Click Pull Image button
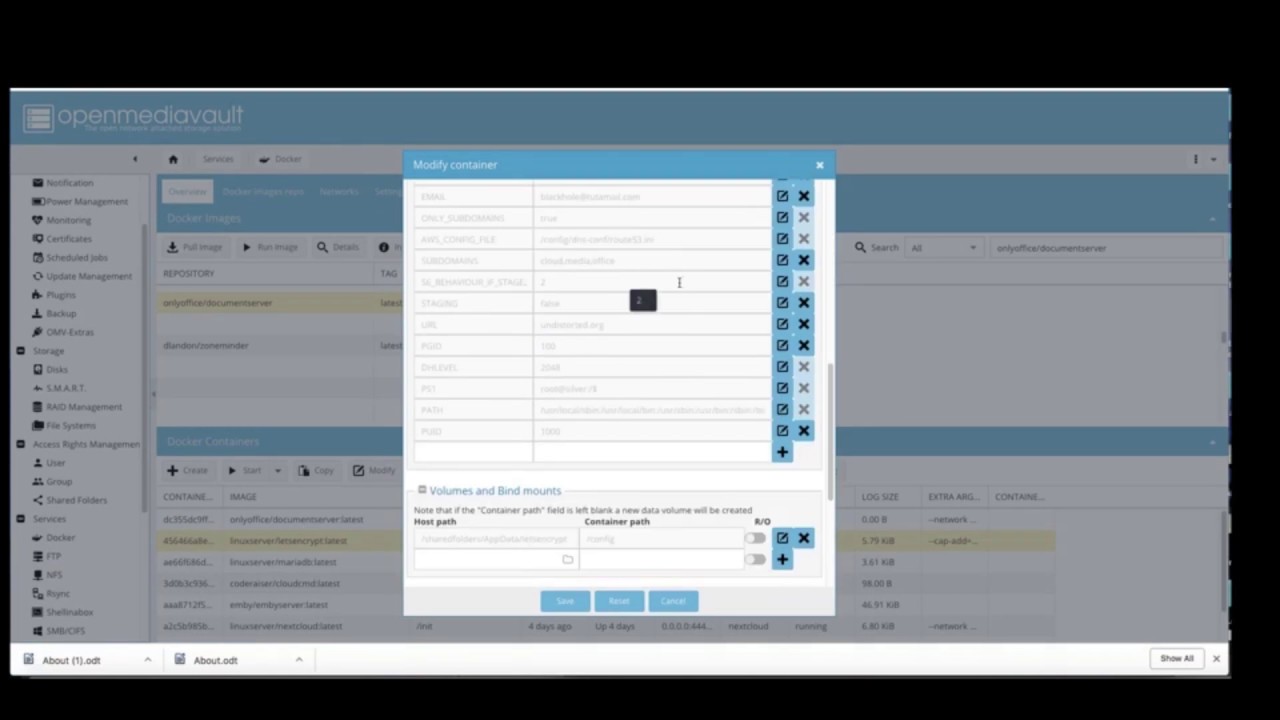 point(195,247)
